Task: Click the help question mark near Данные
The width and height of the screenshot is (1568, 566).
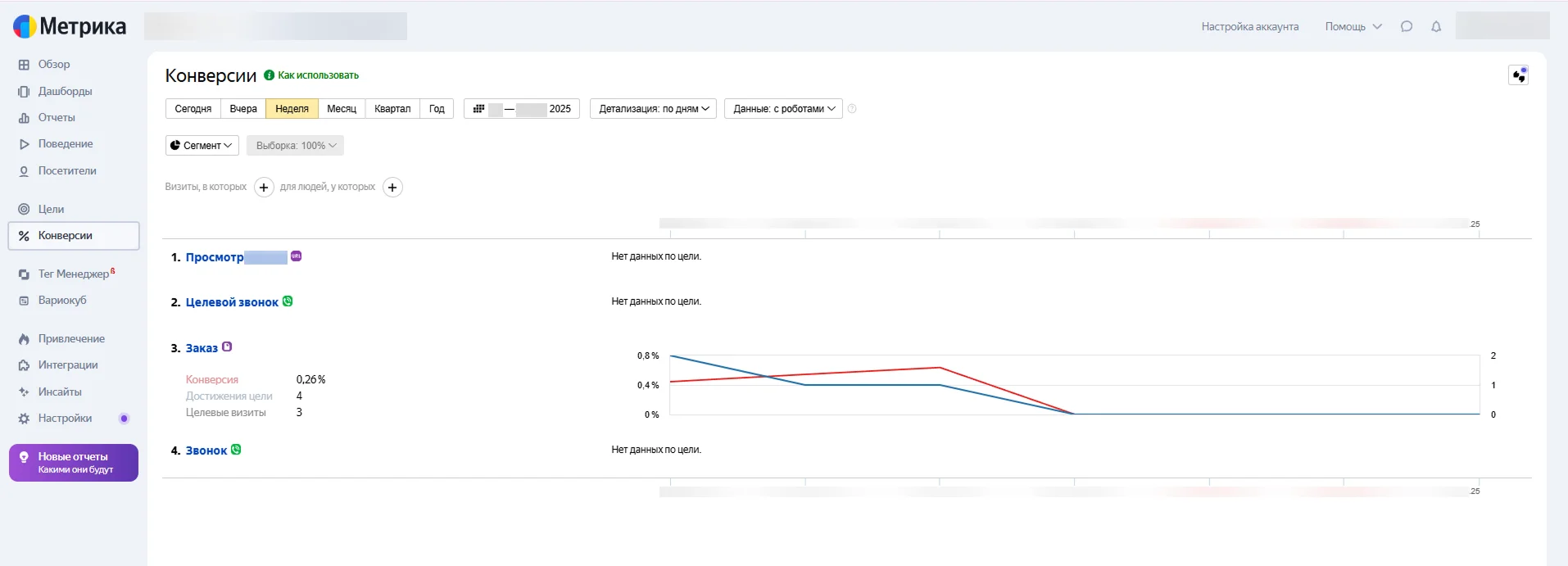Action: [x=852, y=109]
